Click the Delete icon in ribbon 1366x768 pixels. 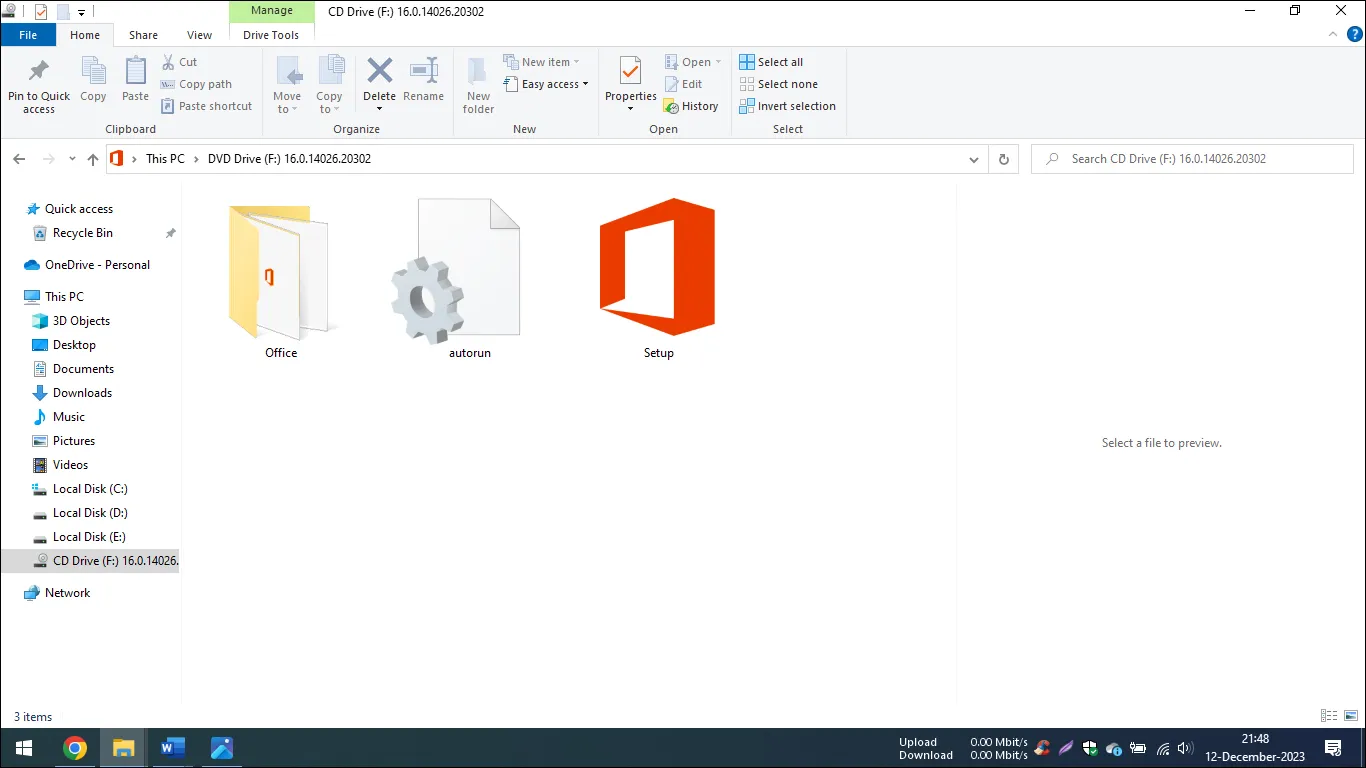379,72
